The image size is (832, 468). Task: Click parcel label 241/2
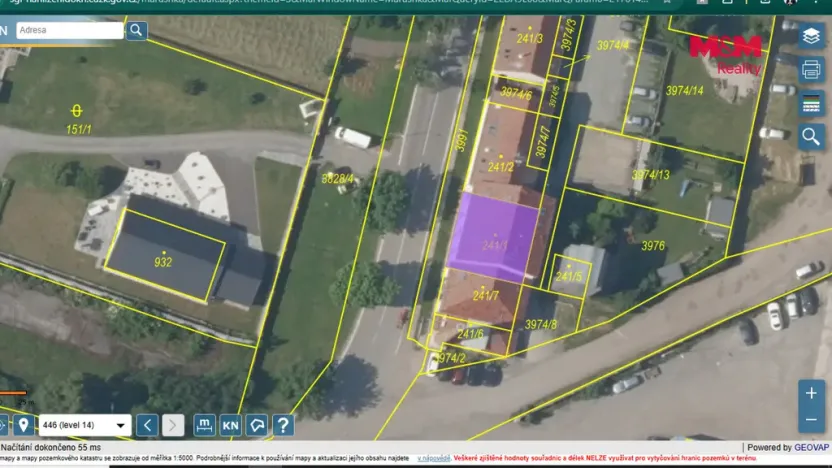point(500,167)
